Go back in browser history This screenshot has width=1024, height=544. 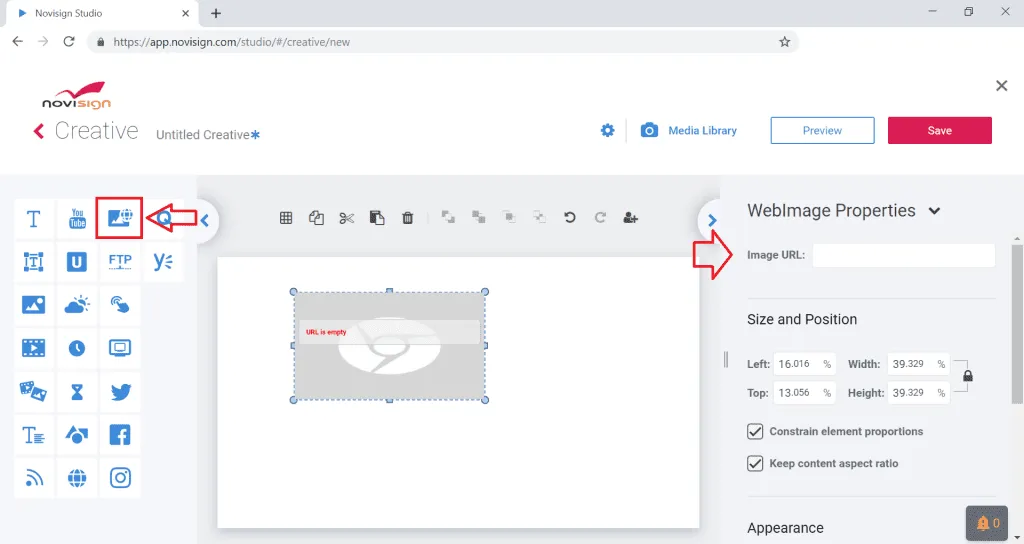tap(18, 41)
